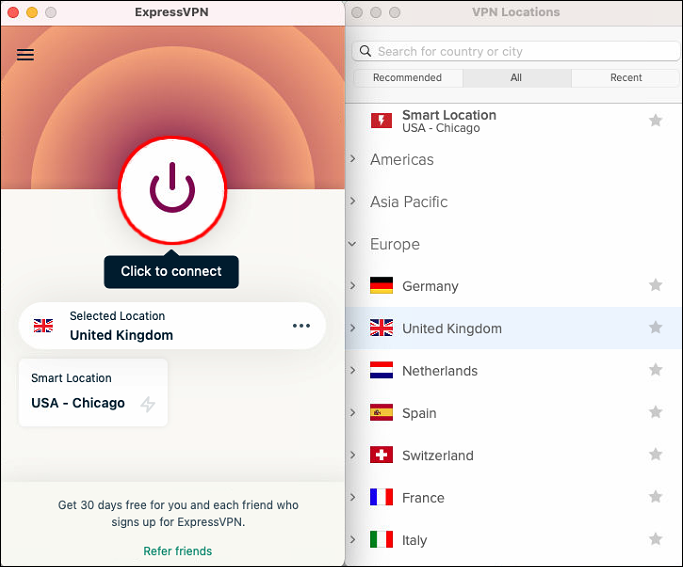This screenshot has width=683, height=567.
Task: Close the ExpressVPN window with red button
Action: pyautogui.click(x=13, y=12)
